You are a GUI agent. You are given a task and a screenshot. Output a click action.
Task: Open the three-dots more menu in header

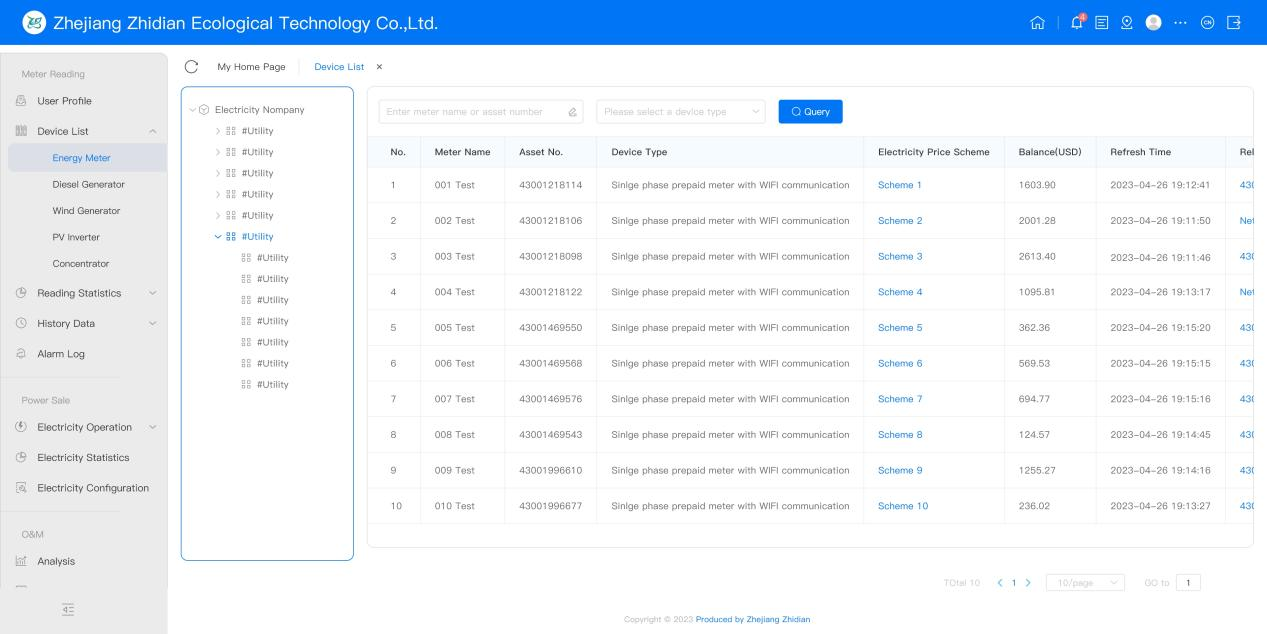(x=1180, y=22)
